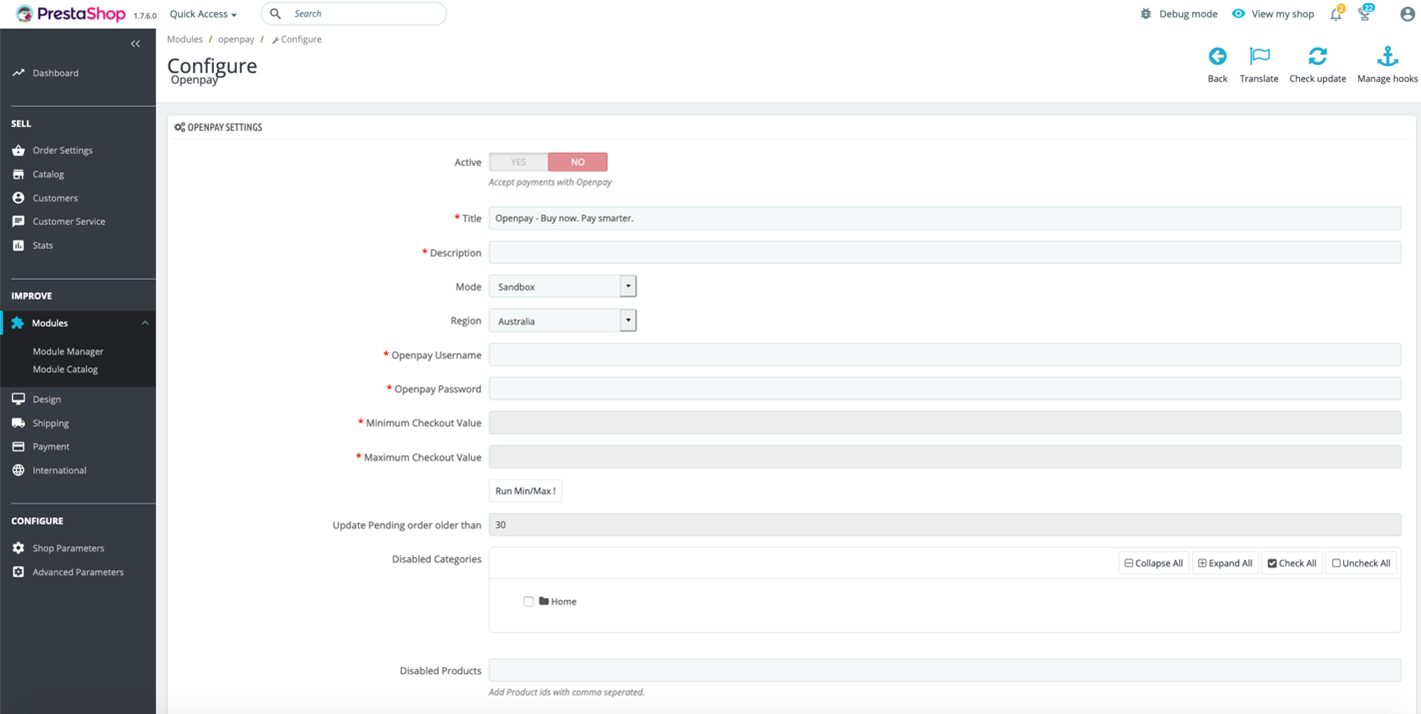1421x714 pixels.
Task: Click the Run Min/Max ! button
Action: (x=525, y=491)
